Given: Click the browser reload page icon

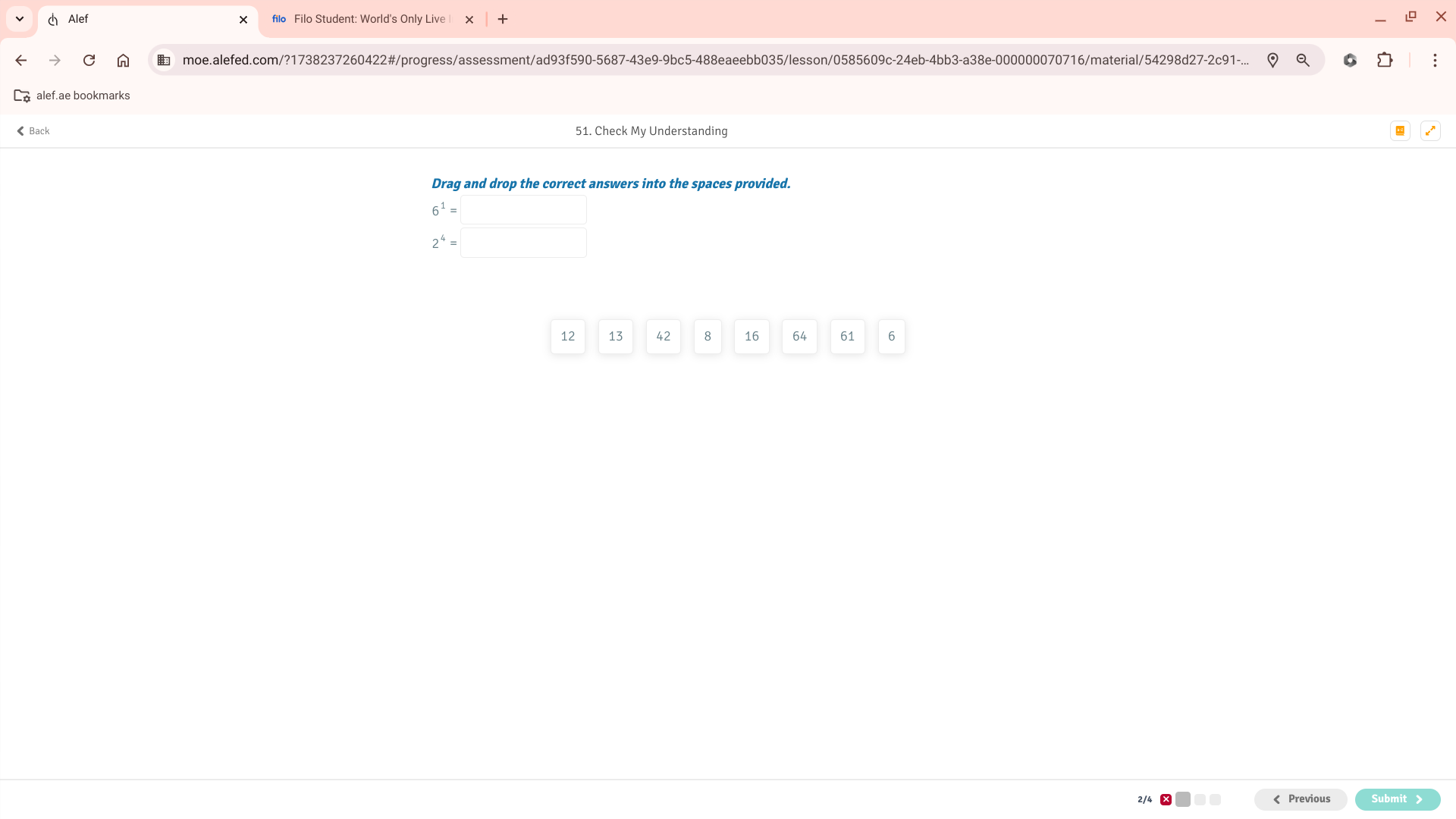Looking at the screenshot, I should (x=89, y=60).
